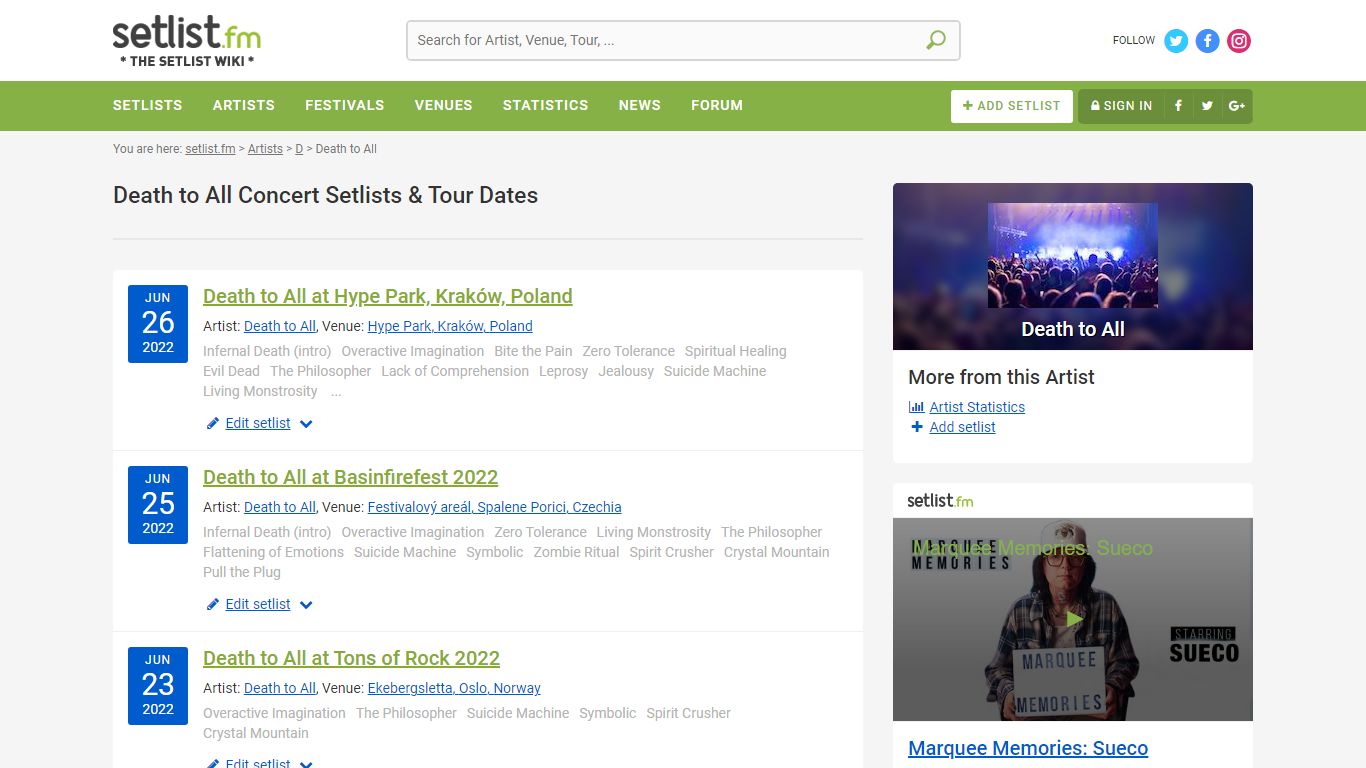
Task: Sign in with Facebook icon
Action: (1178, 106)
